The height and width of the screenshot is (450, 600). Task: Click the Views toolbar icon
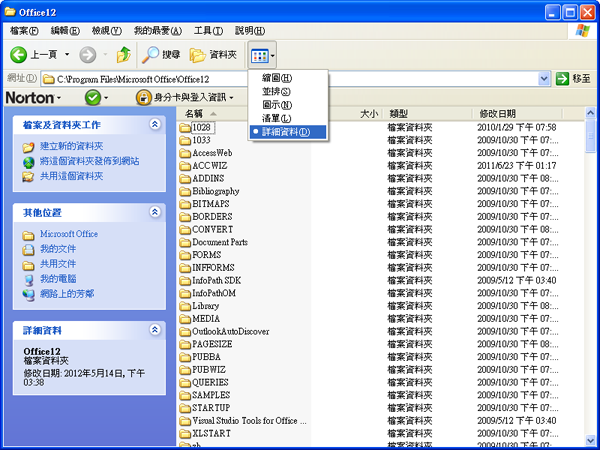[259, 56]
